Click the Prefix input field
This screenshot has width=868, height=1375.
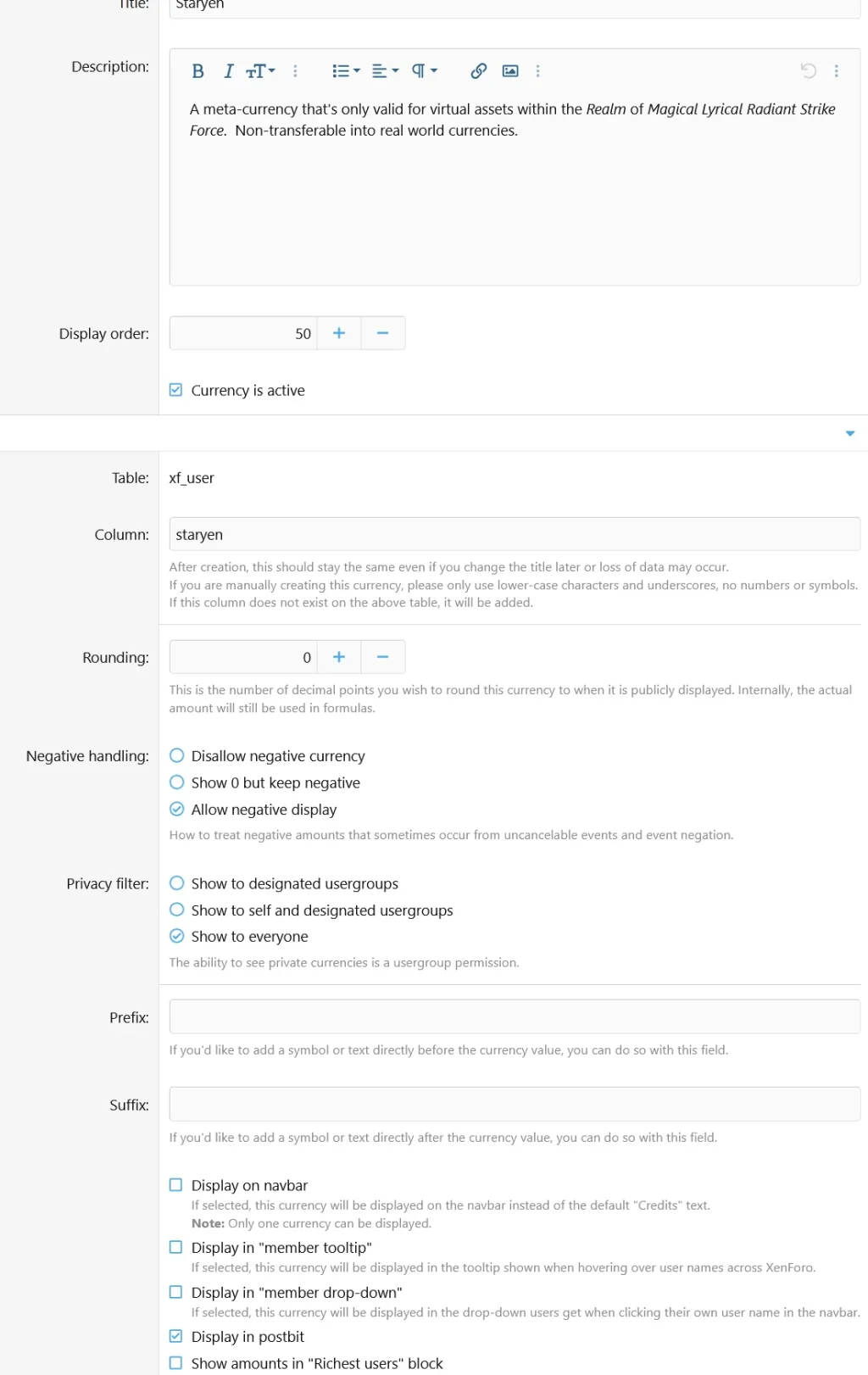point(515,1016)
